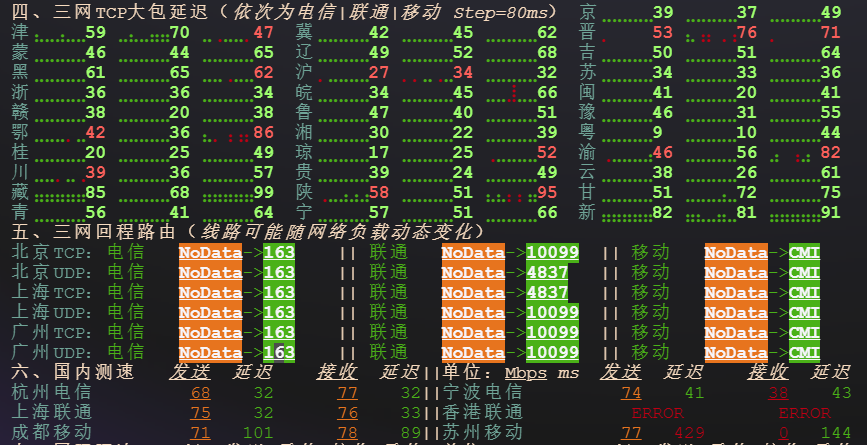Click 粤 telecom latency value 9
The height and width of the screenshot is (445, 867).
tap(657, 132)
